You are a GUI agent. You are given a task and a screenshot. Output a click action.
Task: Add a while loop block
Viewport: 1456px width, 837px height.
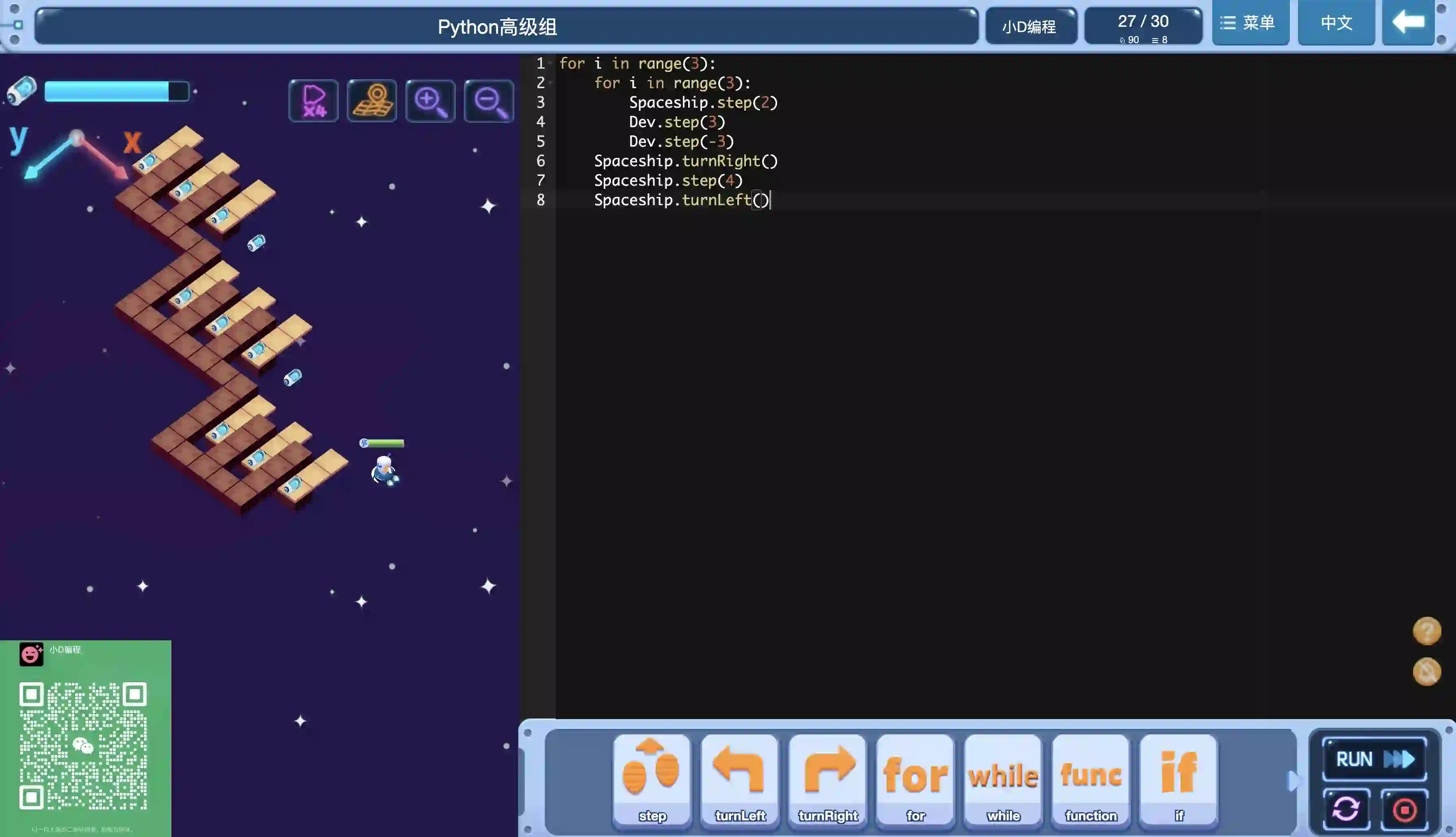pyautogui.click(x=1003, y=779)
